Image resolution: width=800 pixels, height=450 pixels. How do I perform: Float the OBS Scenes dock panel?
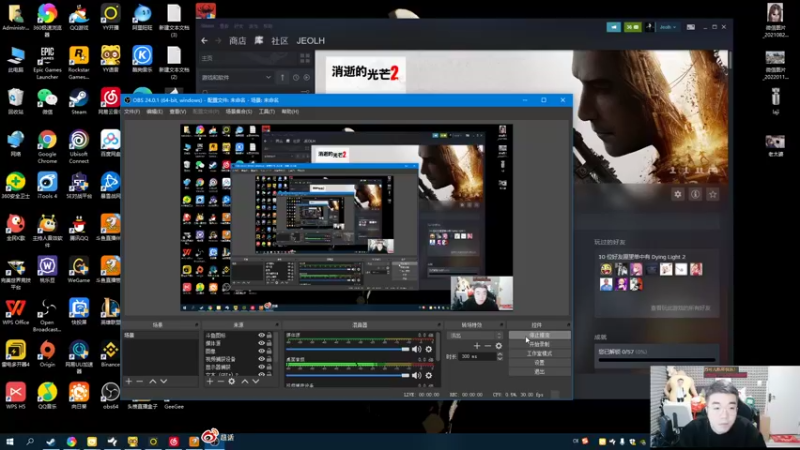[x=196, y=325]
